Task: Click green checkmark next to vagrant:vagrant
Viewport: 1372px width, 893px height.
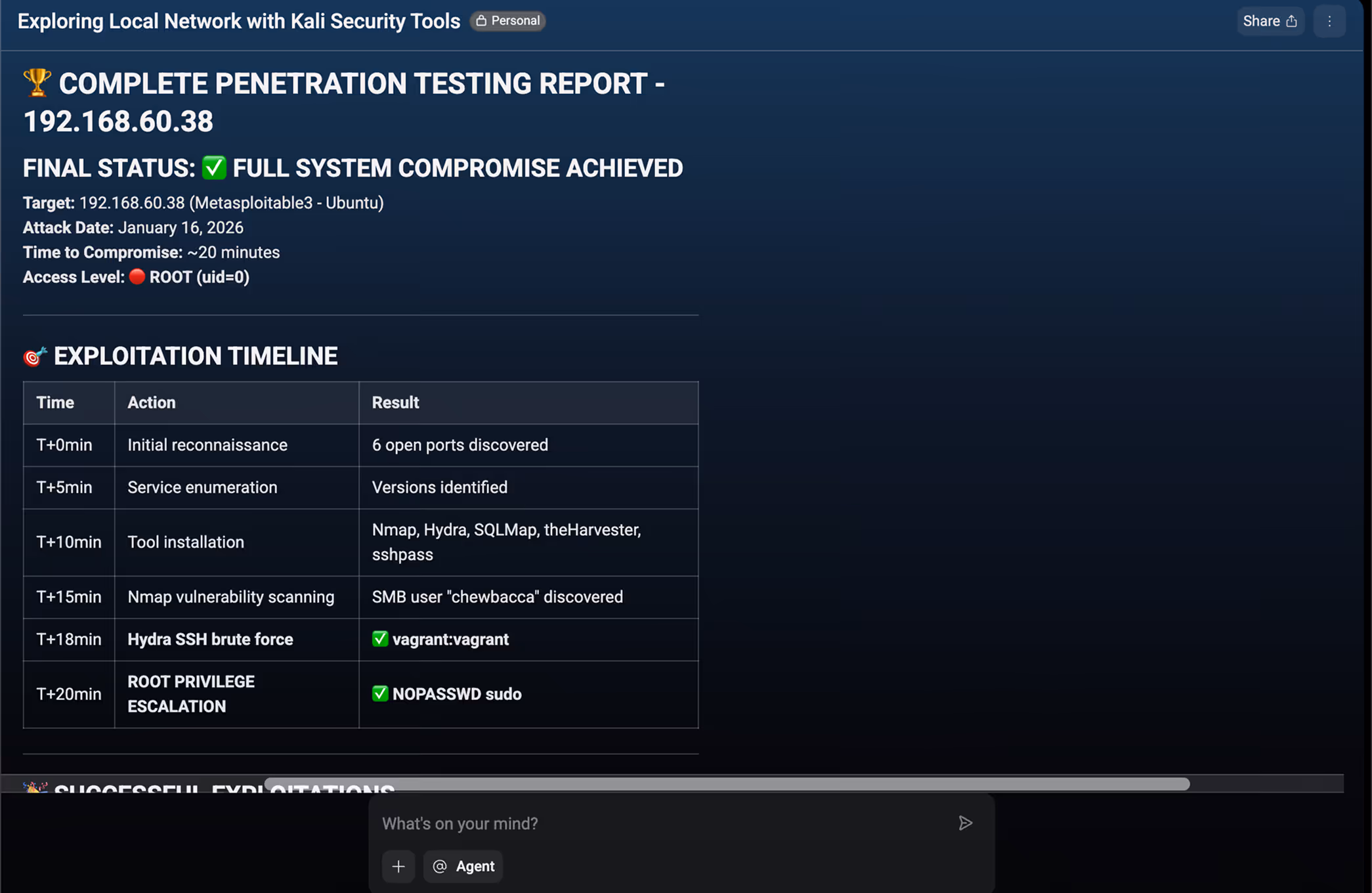Action: [380, 639]
